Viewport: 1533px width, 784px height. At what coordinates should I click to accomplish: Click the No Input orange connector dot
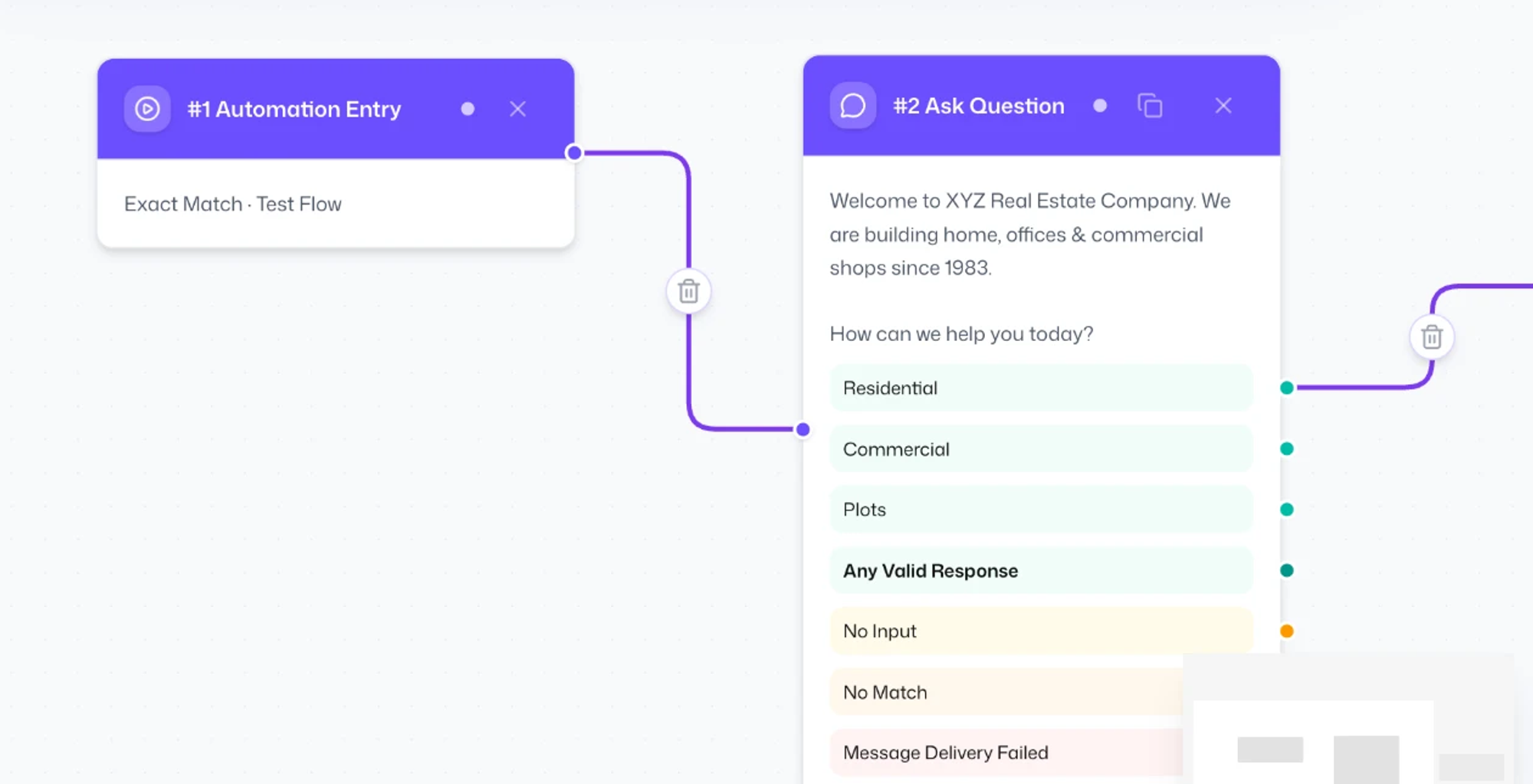tap(1287, 631)
